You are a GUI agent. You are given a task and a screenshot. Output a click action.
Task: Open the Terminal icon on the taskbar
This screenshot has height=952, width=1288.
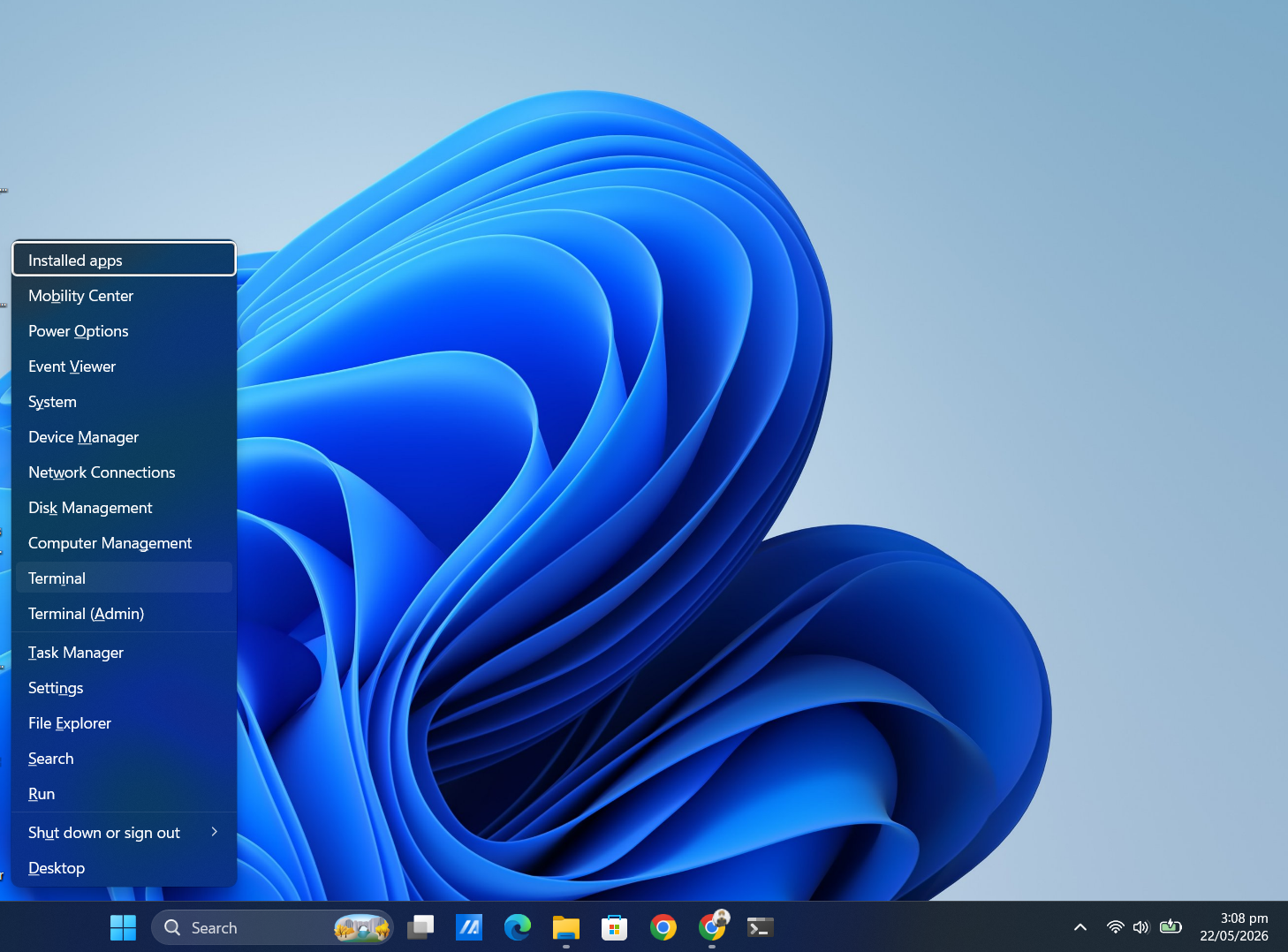point(760,927)
